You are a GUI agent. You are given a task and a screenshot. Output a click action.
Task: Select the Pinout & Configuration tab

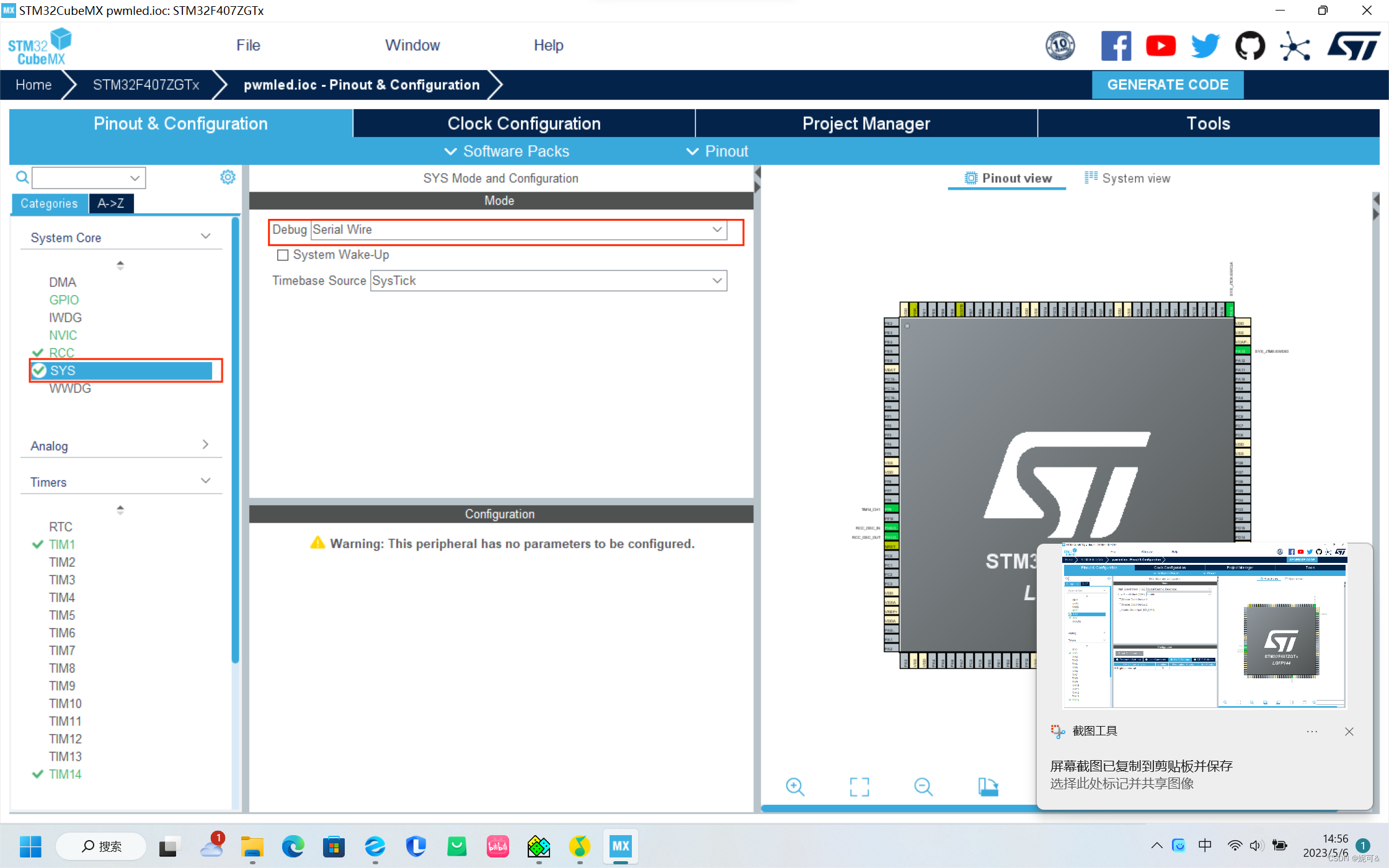click(x=181, y=123)
